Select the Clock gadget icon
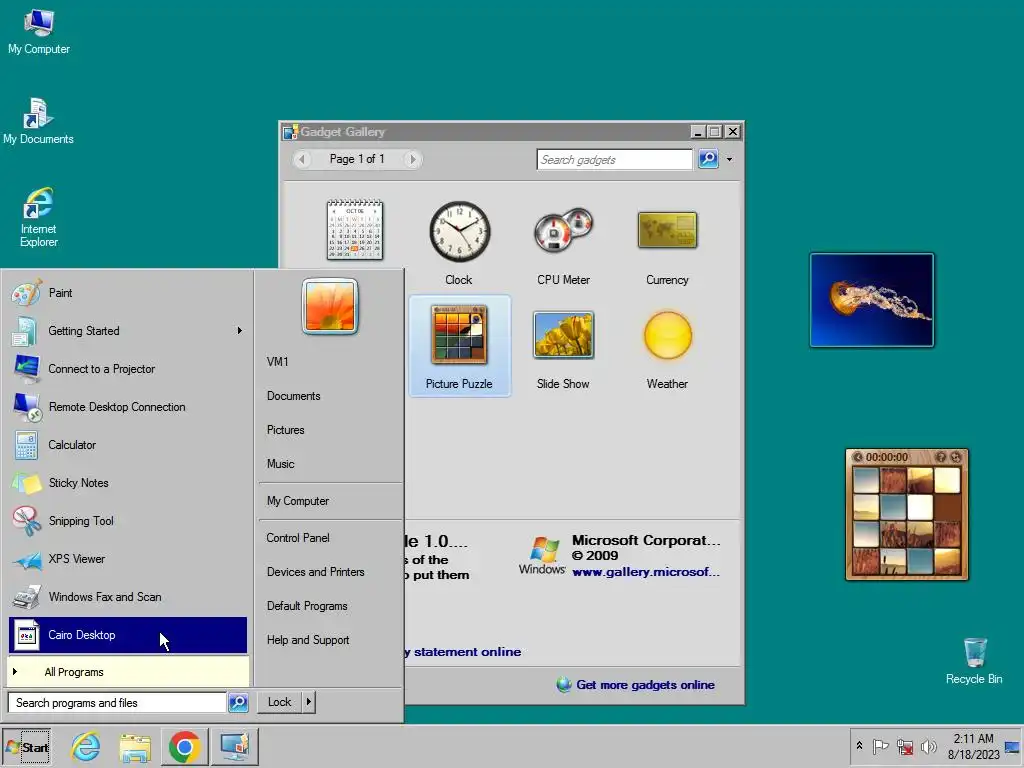The image size is (1024, 768). [x=459, y=232]
